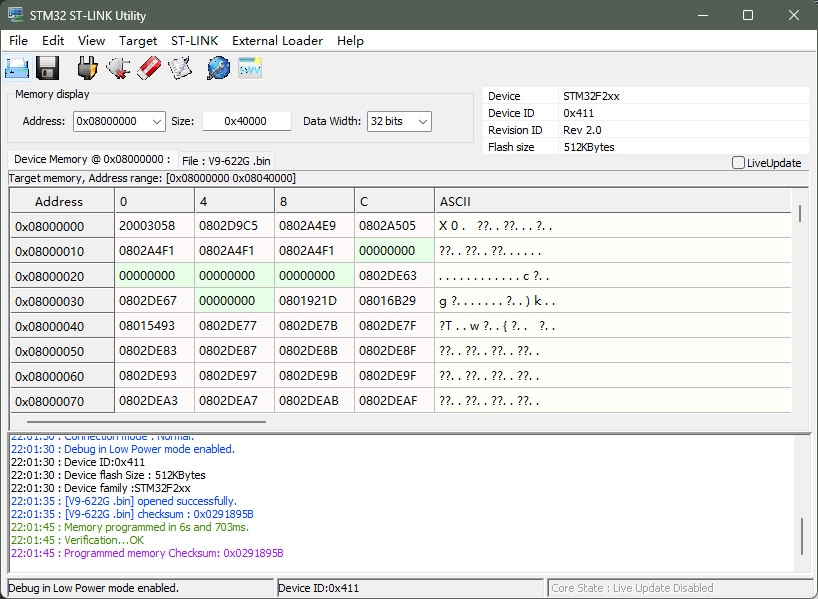Select cell value 0802DE9B
Image resolution: width=818 pixels, height=599 pixels.
pos(315,376)
